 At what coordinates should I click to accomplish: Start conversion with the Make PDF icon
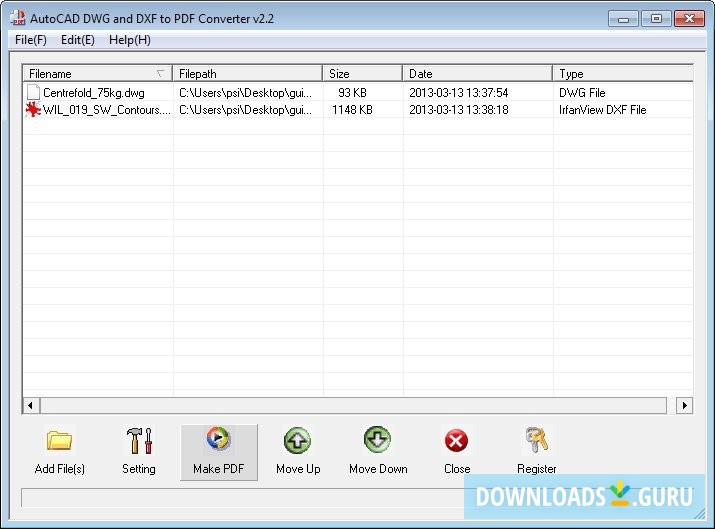pos(218,439)
